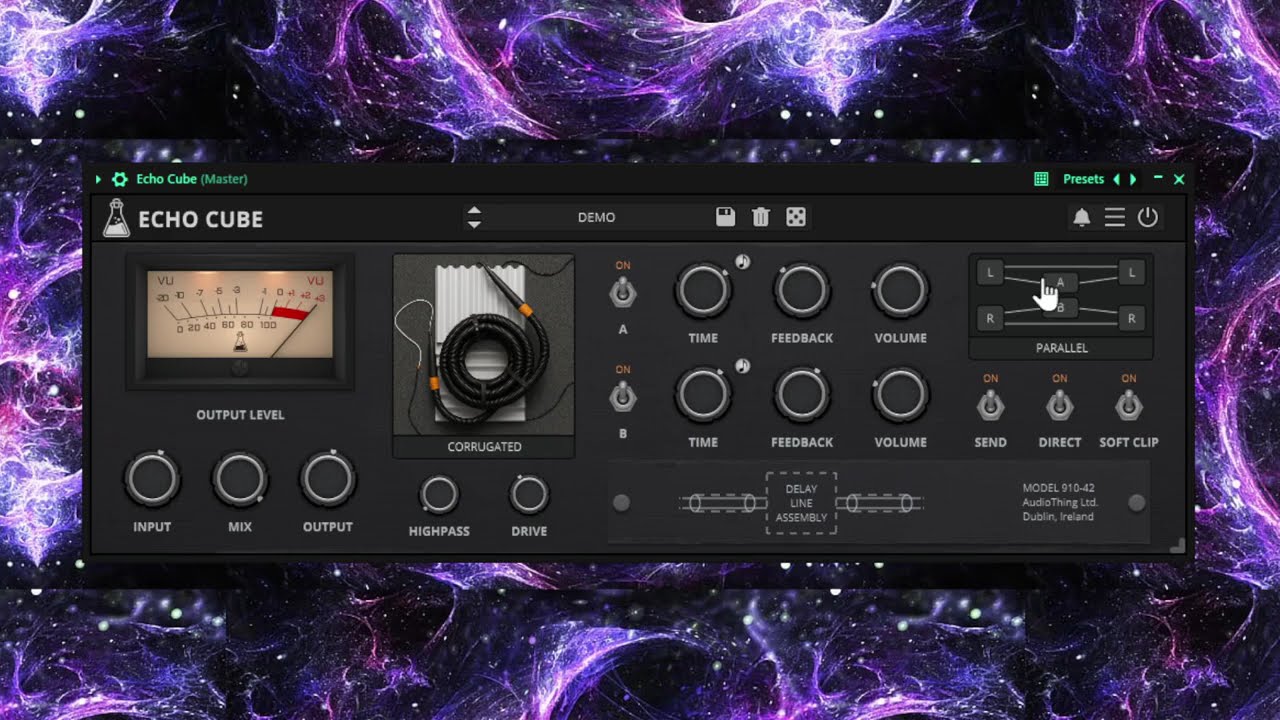Flip the SEND toggle switch
The width and height of the screenshot is (1280, 720).
pos(990,405)
